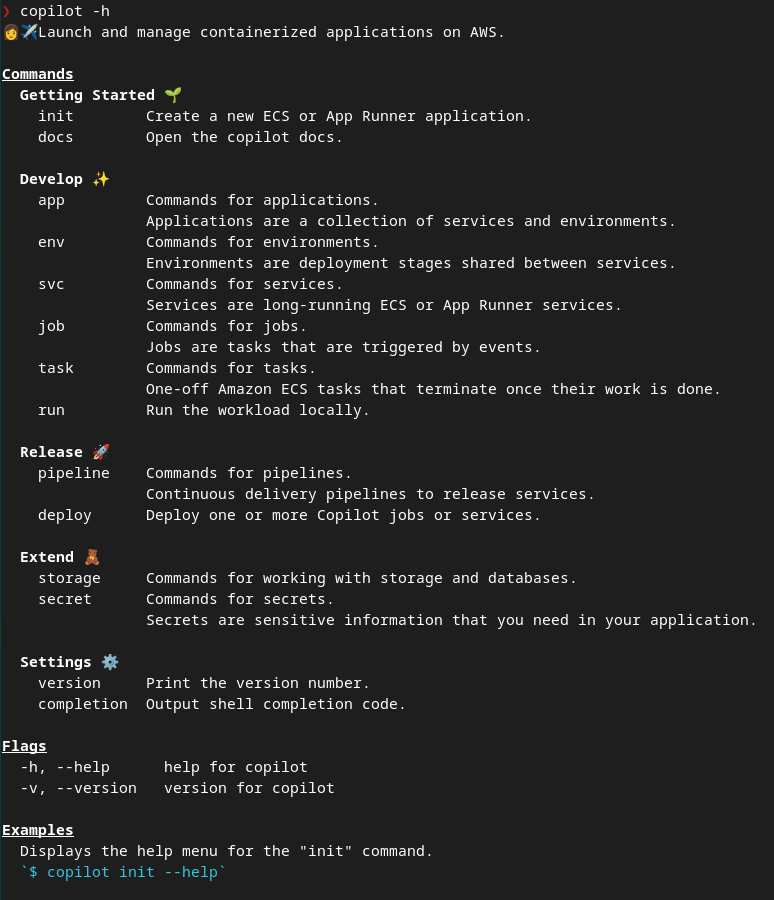This screenshot has height=900, width=774.
Task: Click the cyan copilot init --help example
Action: coord(124,872)
